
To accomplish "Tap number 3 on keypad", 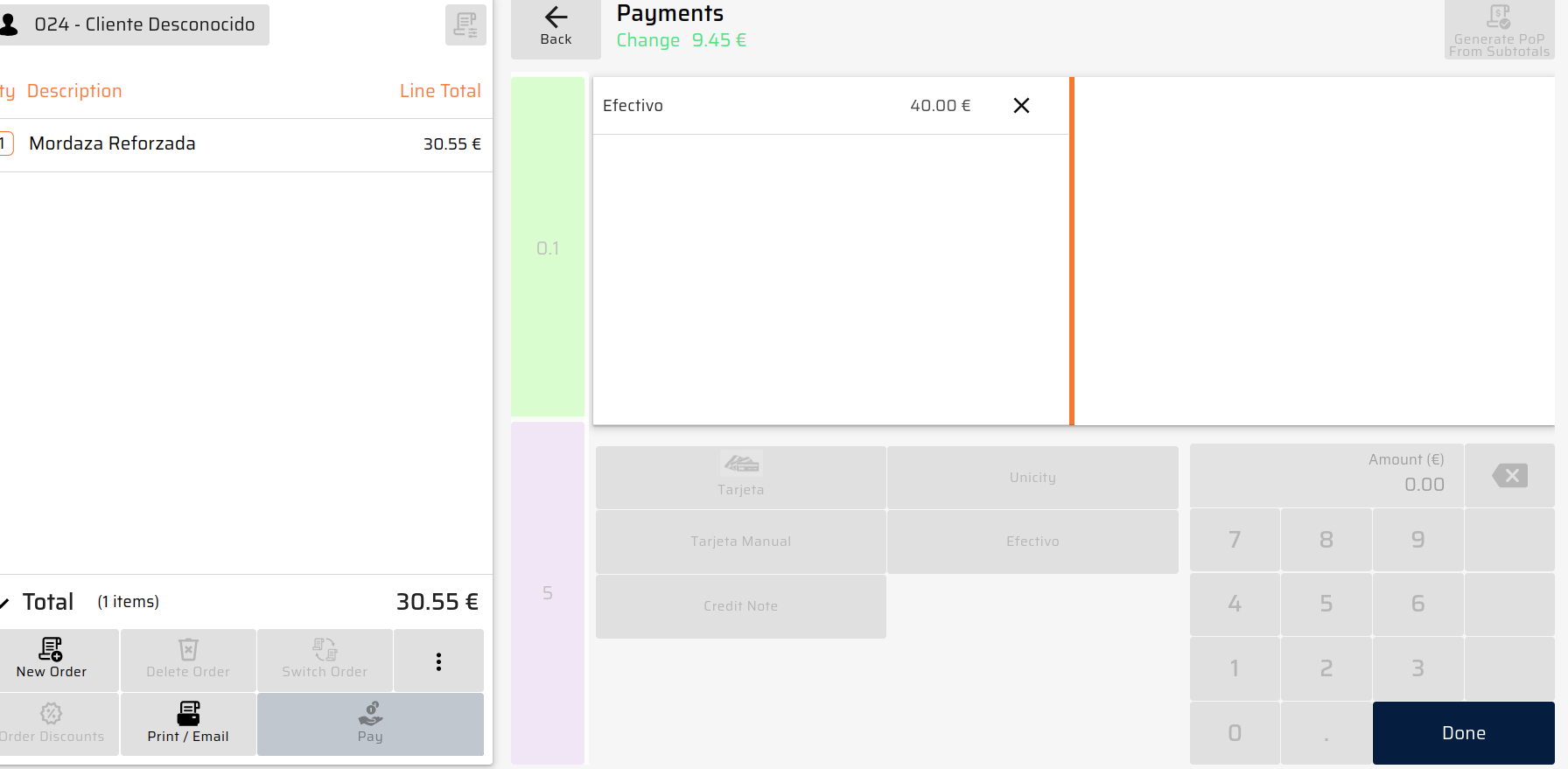I will (1418, 668).
